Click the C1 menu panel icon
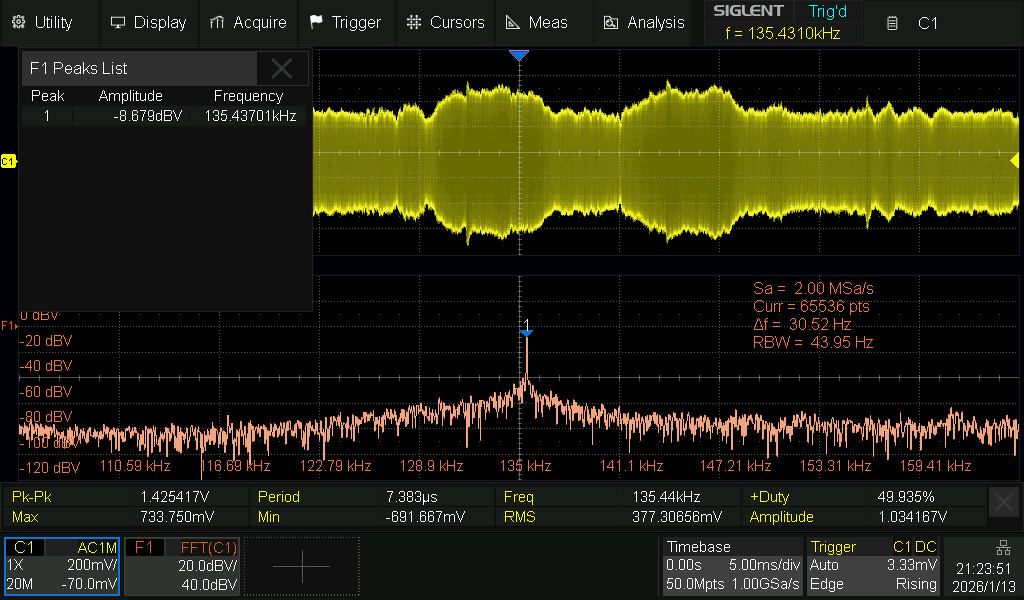This screenshot has height=600, width=1024. [891, 24]
